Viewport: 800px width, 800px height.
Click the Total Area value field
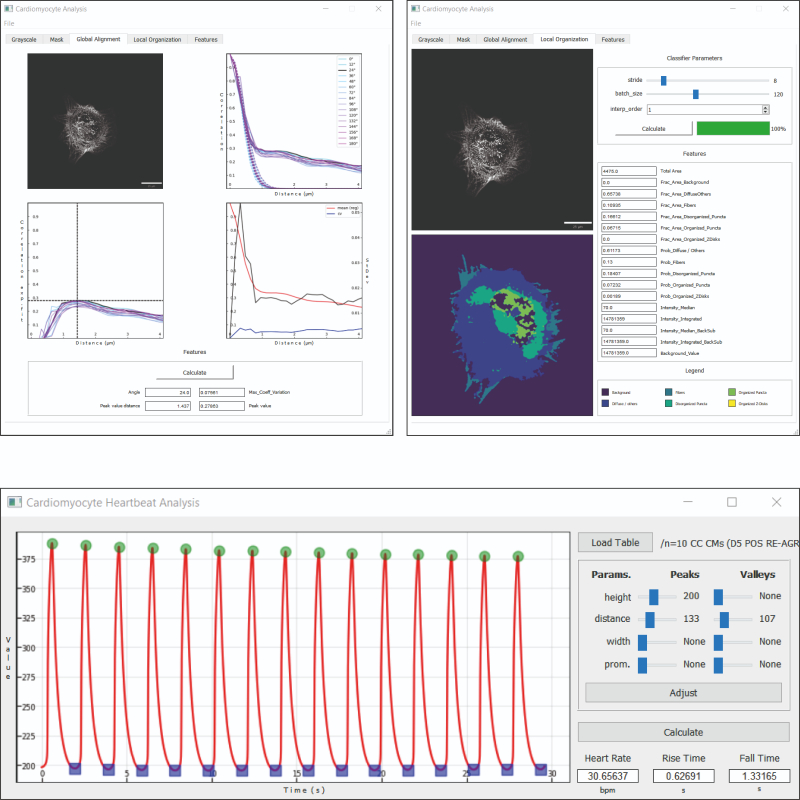(x=629, y=171)
